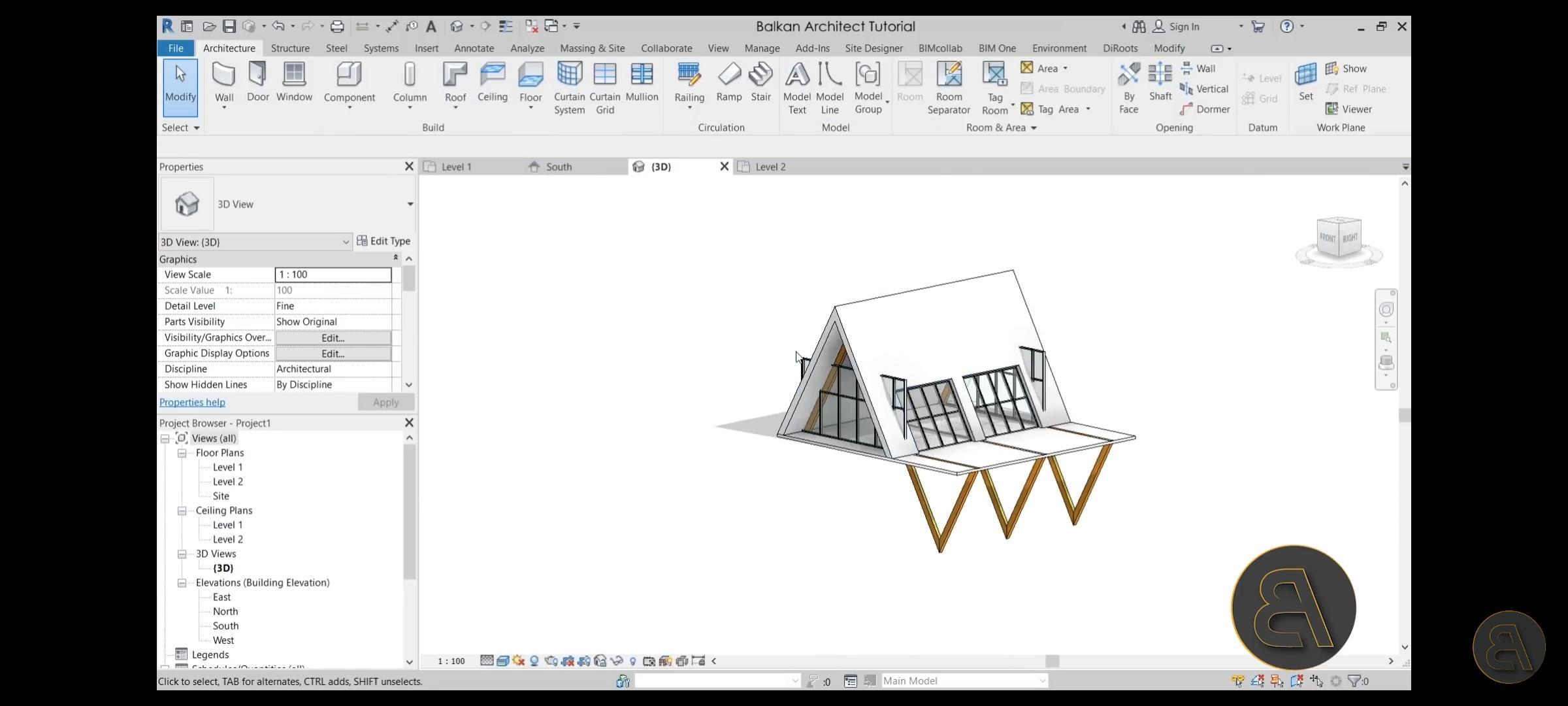Open the Main Model workset dropdown

1042,681
